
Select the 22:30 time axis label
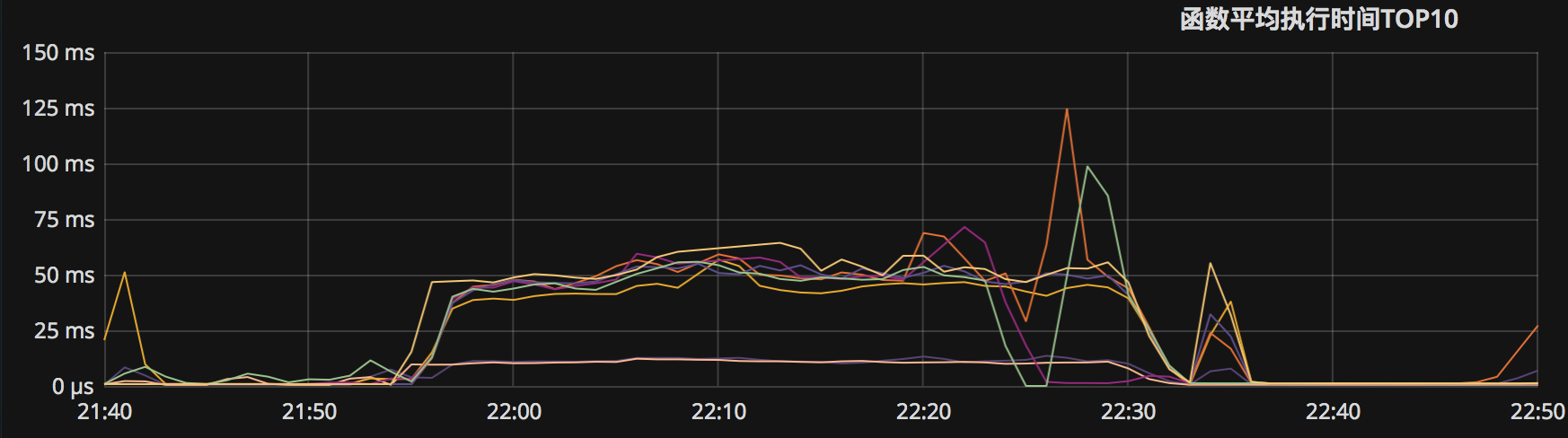coord(1128,412)
